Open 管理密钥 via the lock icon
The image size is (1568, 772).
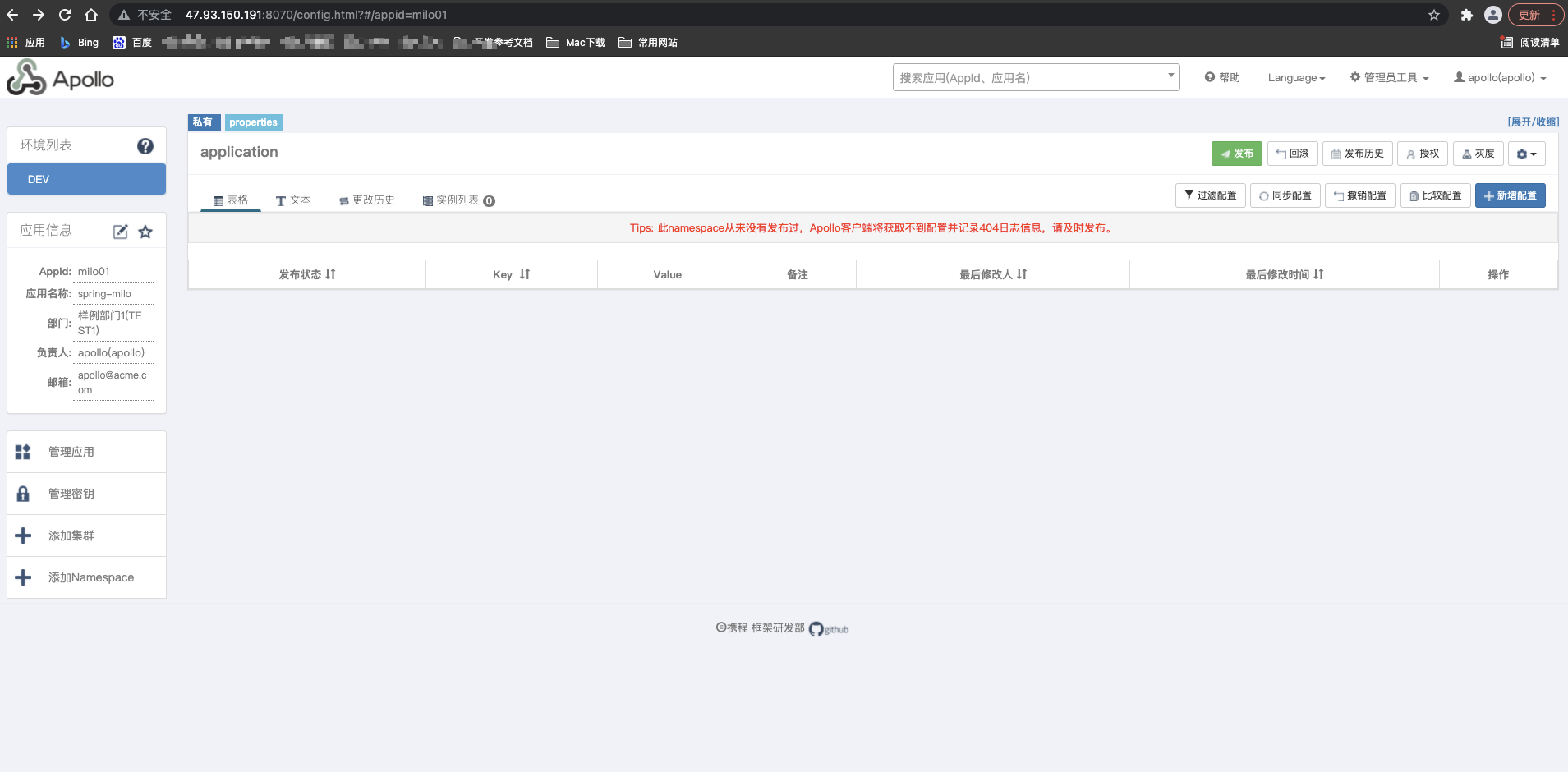[x=22, y=493]
